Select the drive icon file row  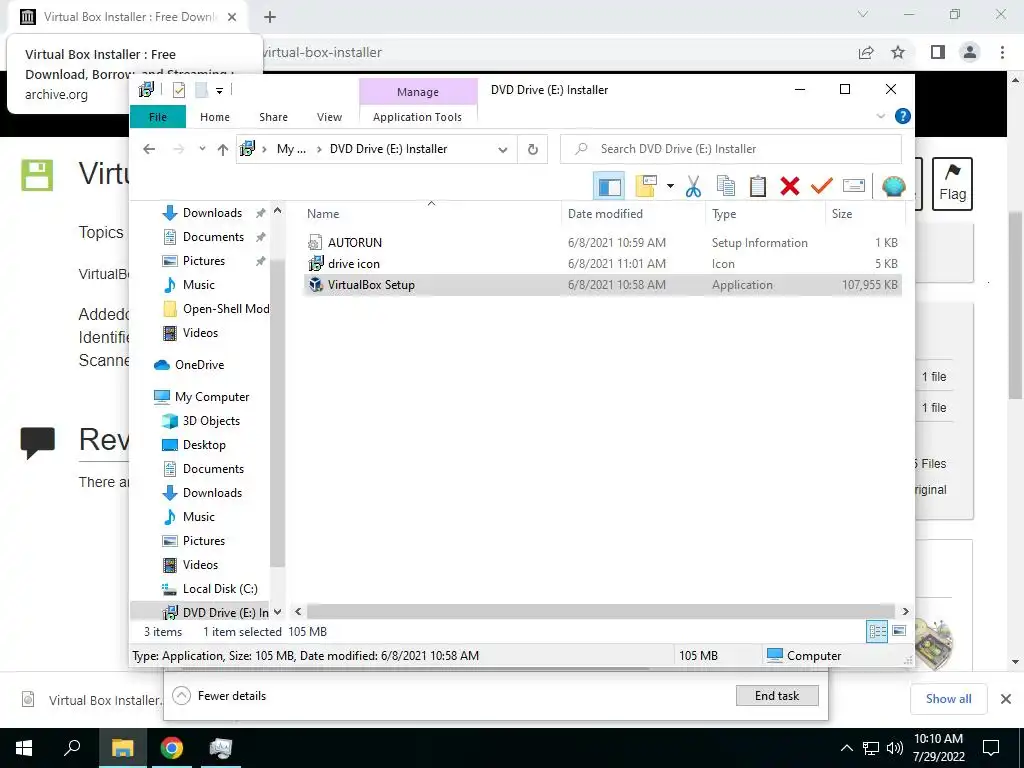pos(603,264)
